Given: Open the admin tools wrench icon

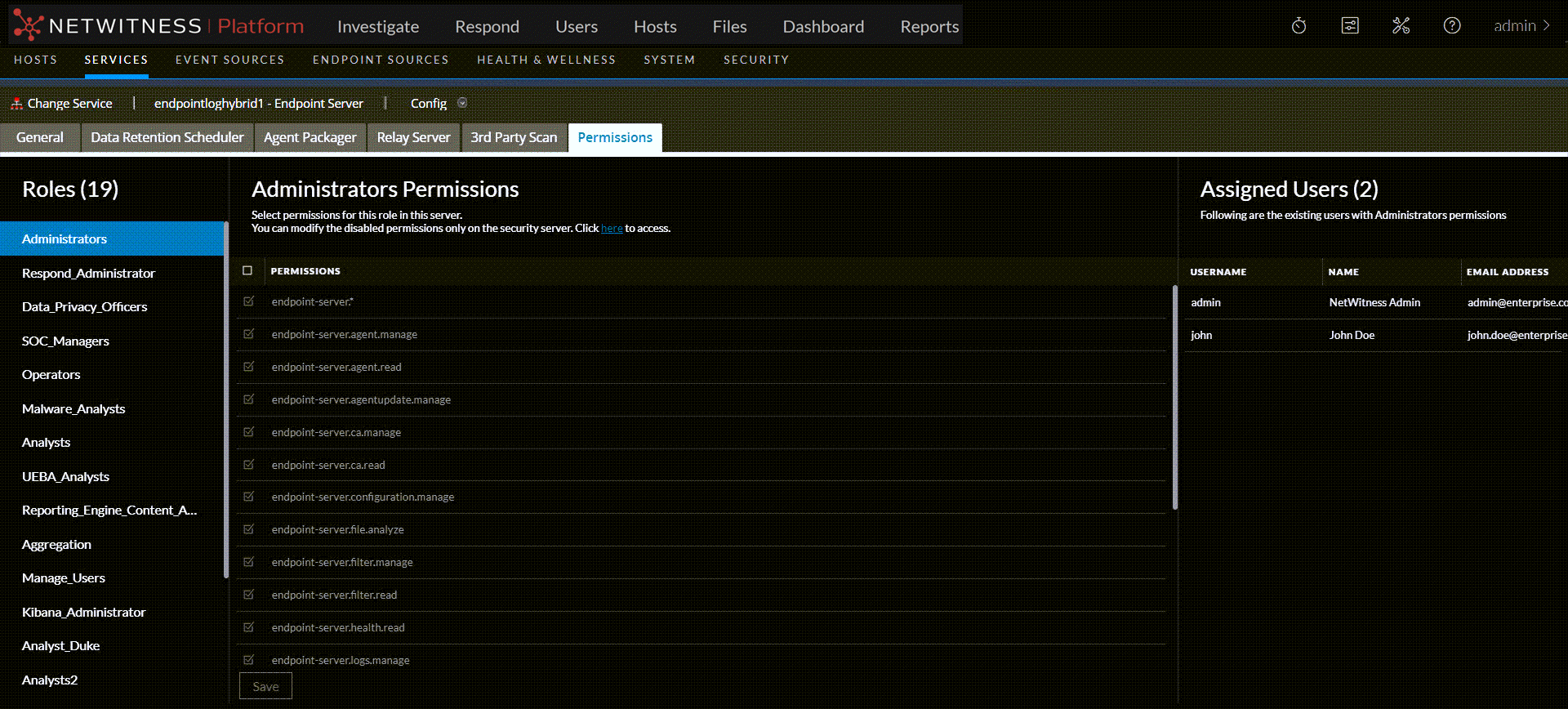Looking at the screenshot, I should 1401,26.
